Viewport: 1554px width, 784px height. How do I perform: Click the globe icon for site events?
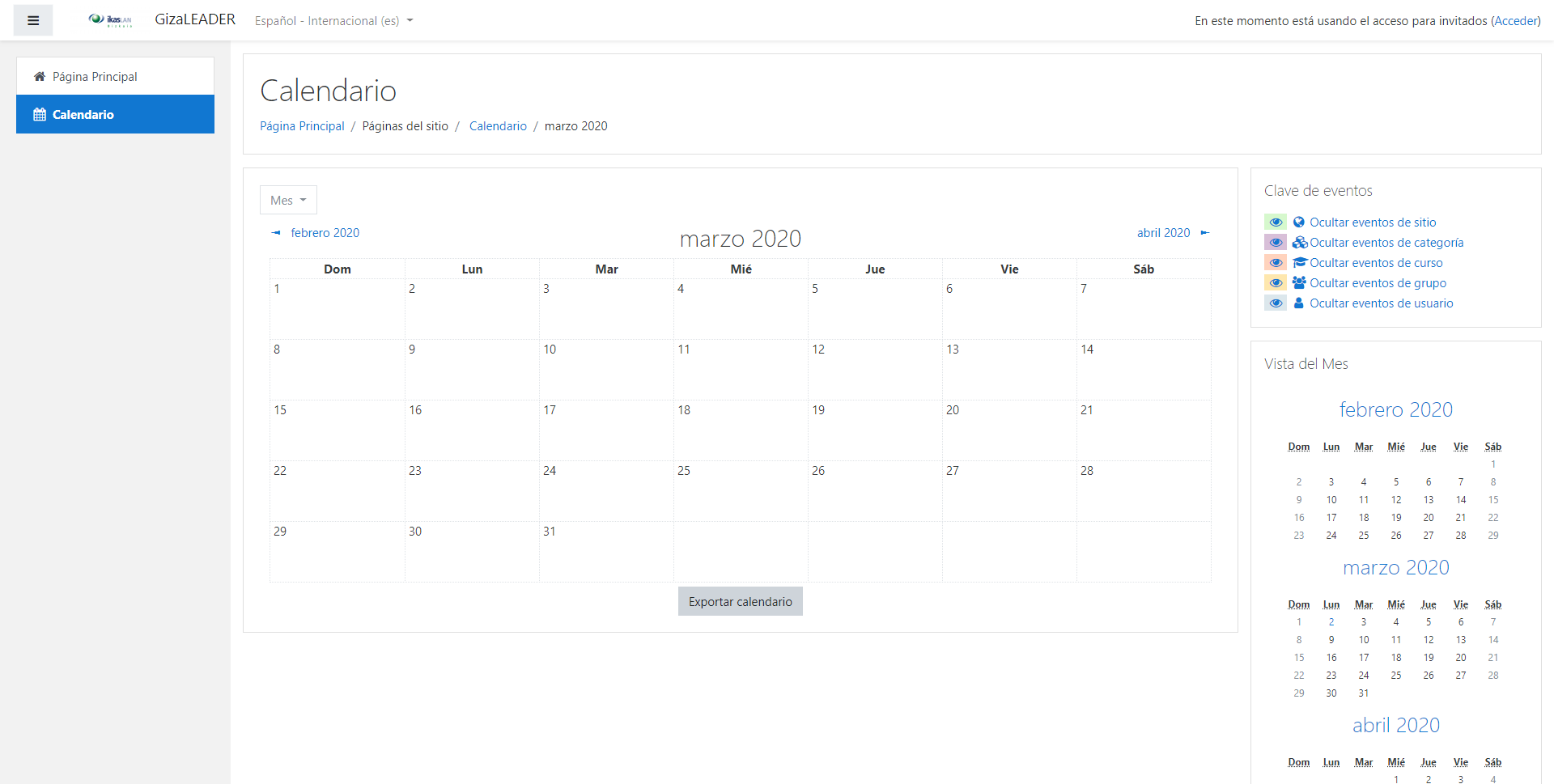1299,222
